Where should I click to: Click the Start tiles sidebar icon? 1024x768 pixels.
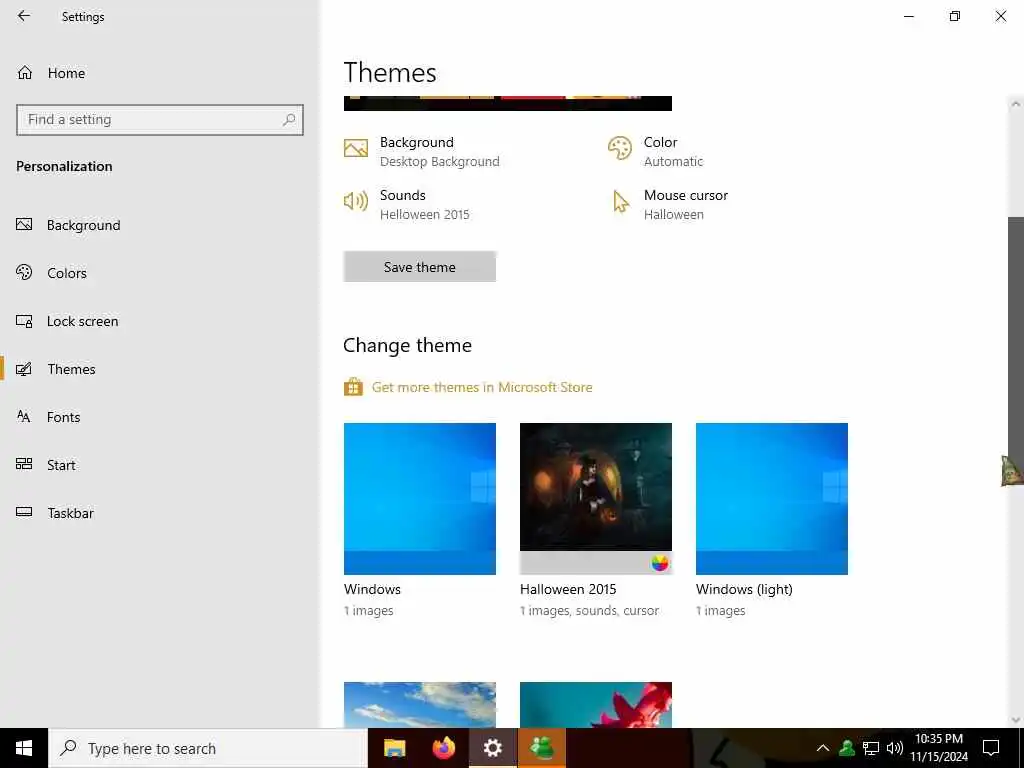(24, 464)
